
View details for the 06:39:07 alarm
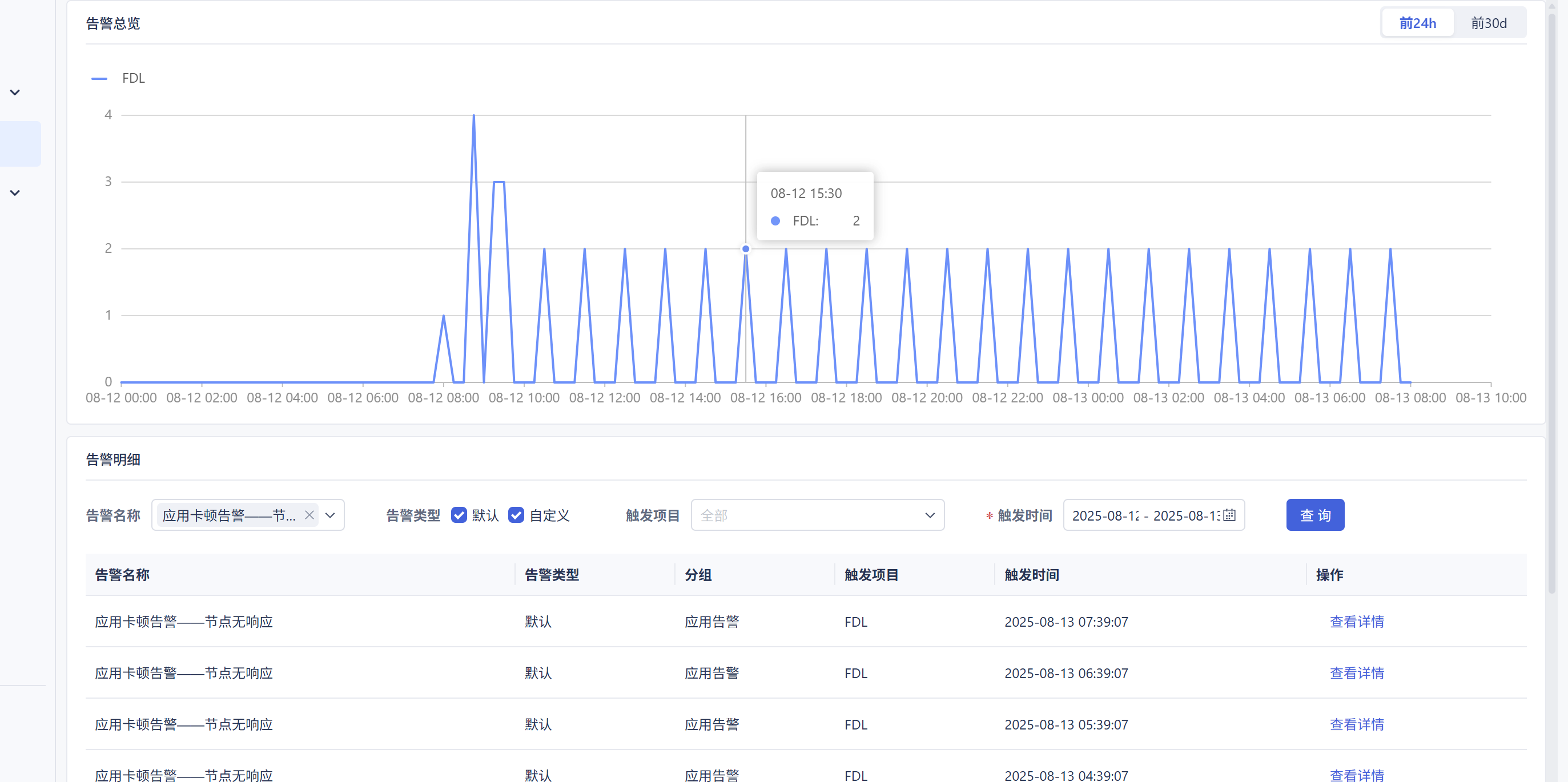click(x=1356, y=672)
